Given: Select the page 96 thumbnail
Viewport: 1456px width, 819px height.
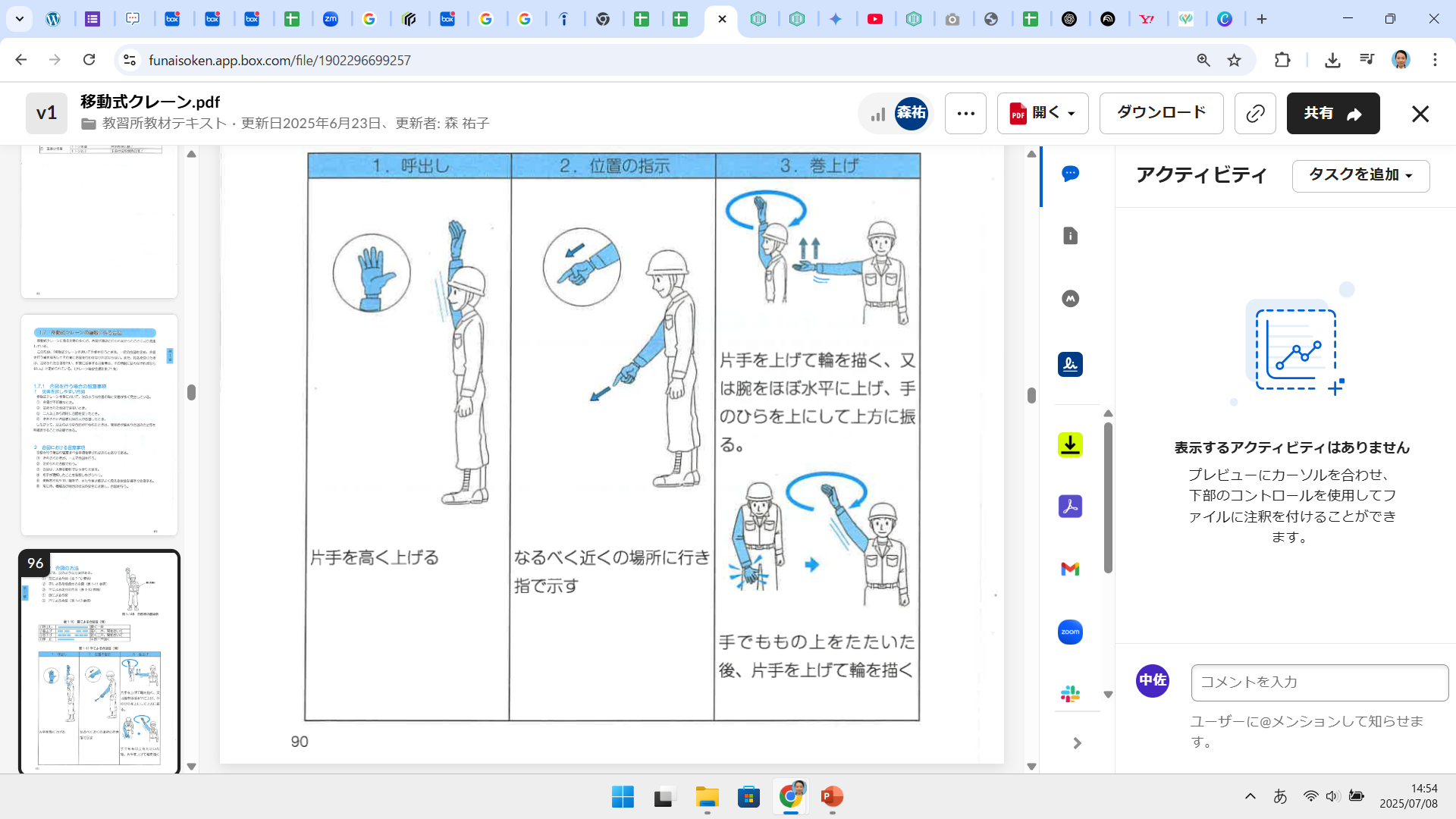Looking at the screenshot, I should click(99, 661).
